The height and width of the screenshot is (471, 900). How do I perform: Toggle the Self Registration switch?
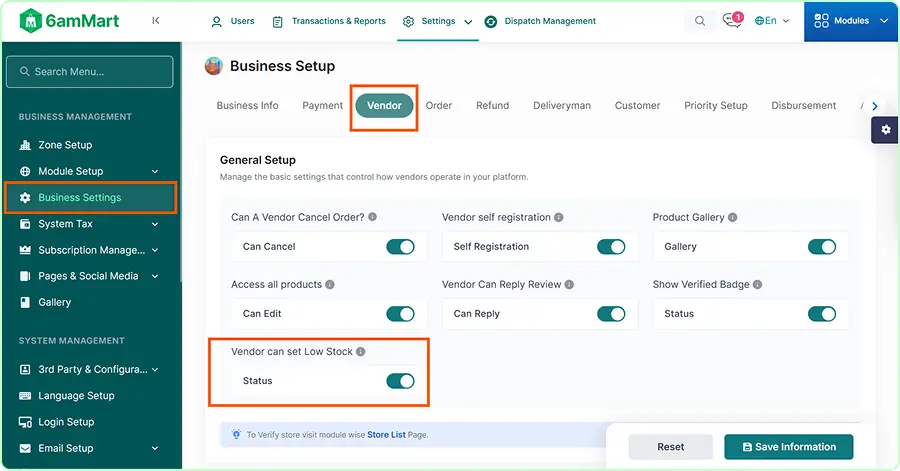point(611,247)
